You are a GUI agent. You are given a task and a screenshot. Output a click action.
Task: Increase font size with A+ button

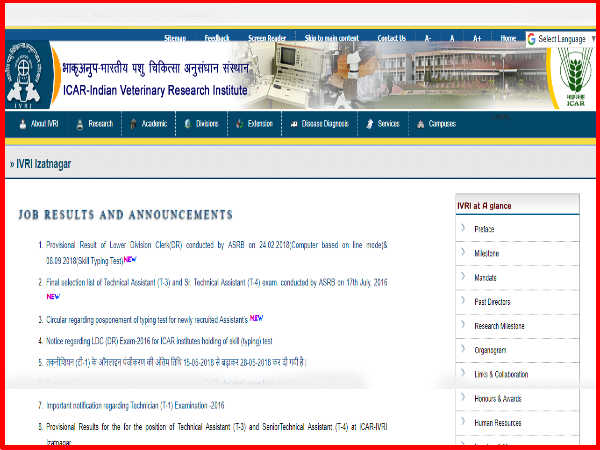tap(477, 38)
